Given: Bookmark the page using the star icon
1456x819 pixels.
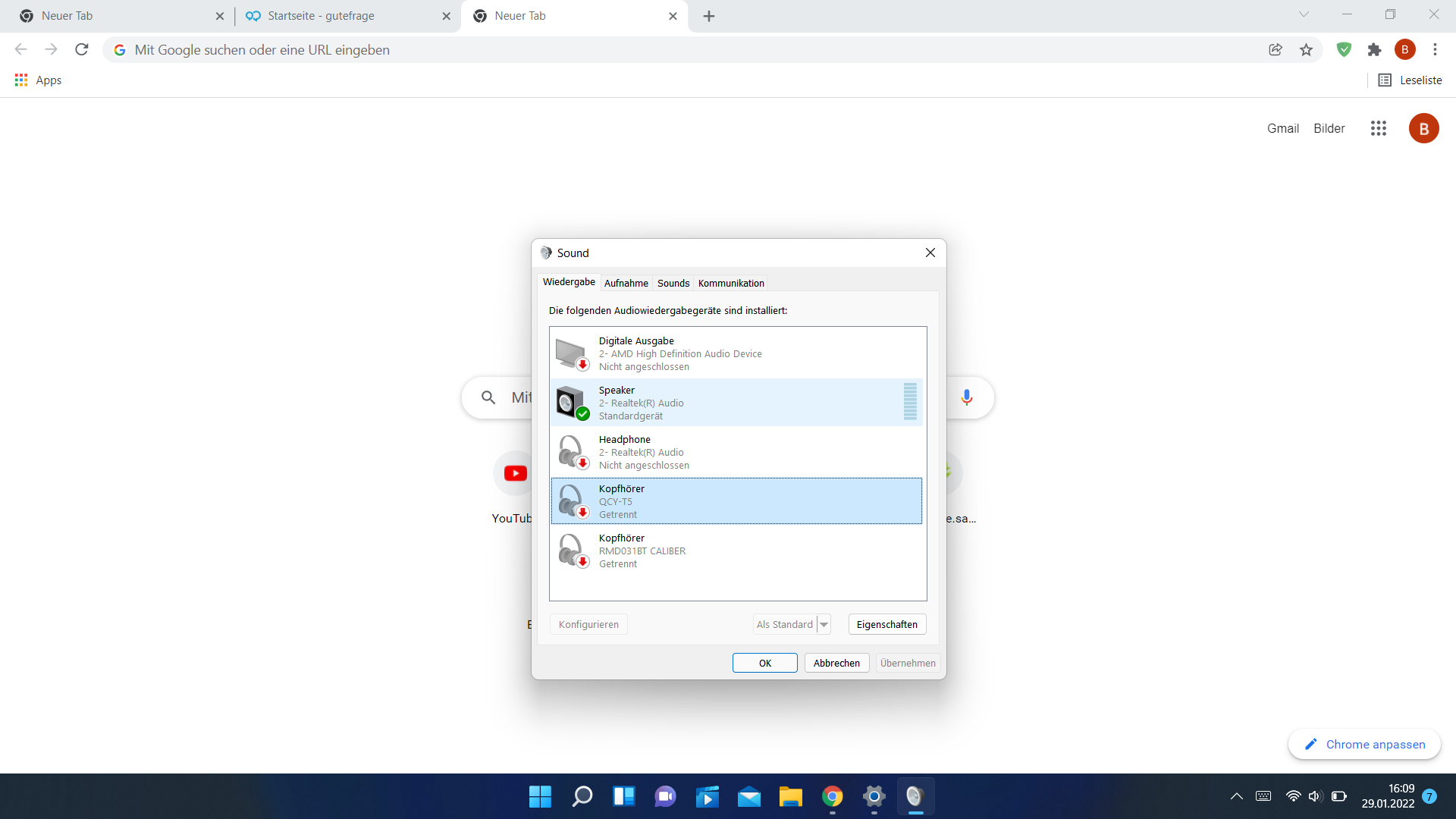Looking at the screenshot, I should (1305, 49).
